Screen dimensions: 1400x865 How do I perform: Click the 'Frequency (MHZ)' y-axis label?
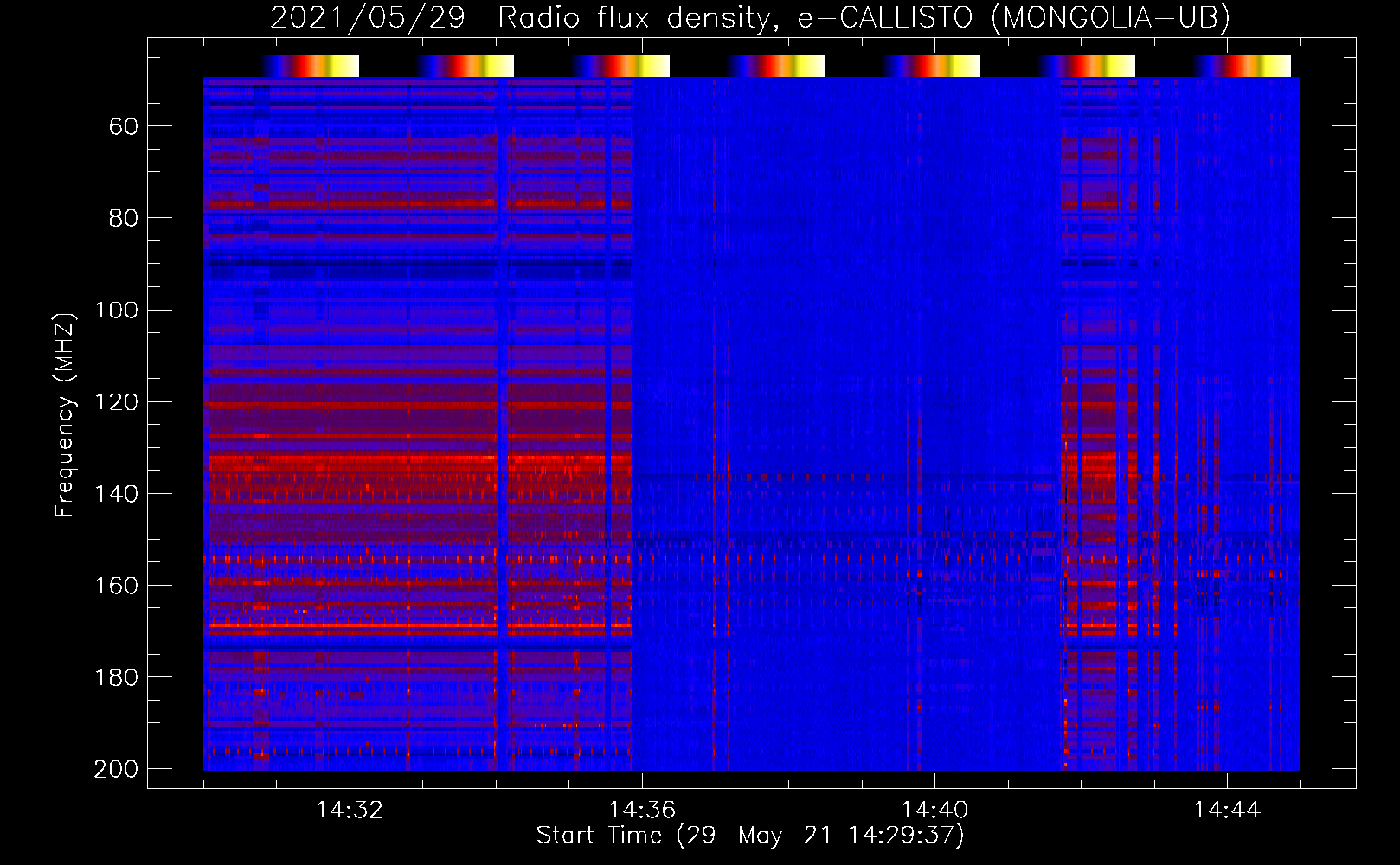pos(65,414)
